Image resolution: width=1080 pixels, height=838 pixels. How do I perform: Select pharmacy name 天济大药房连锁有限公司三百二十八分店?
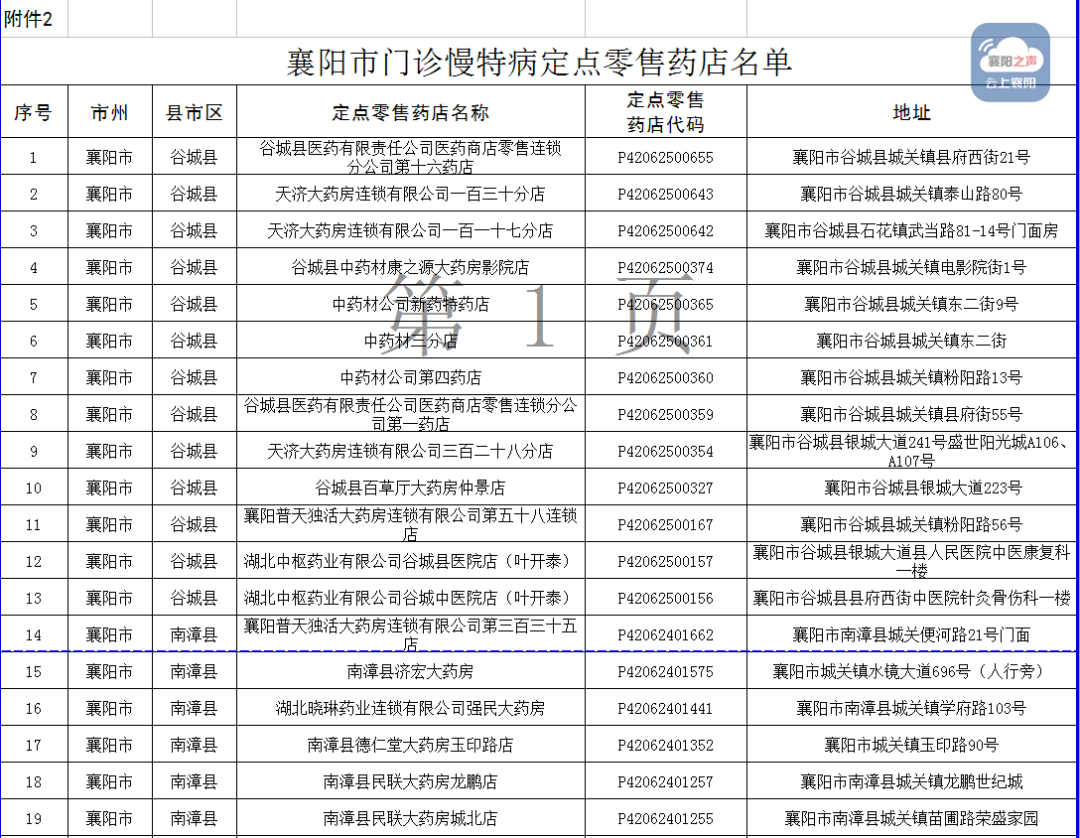[x=411, y=451]
